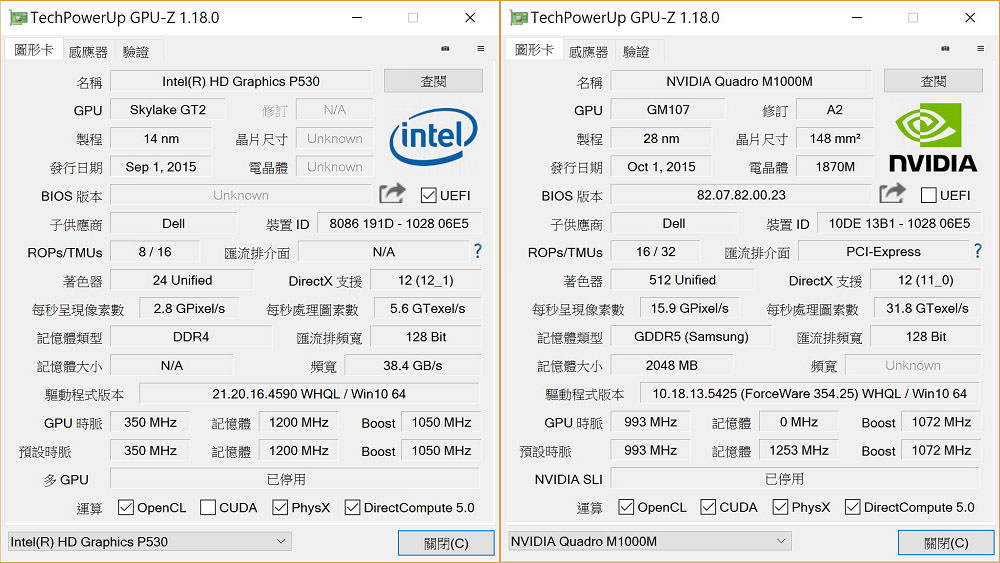This screenshot has height=563, width=1000.
Task: Click the GM107 GPU field
Action: [x=668, y=110]
